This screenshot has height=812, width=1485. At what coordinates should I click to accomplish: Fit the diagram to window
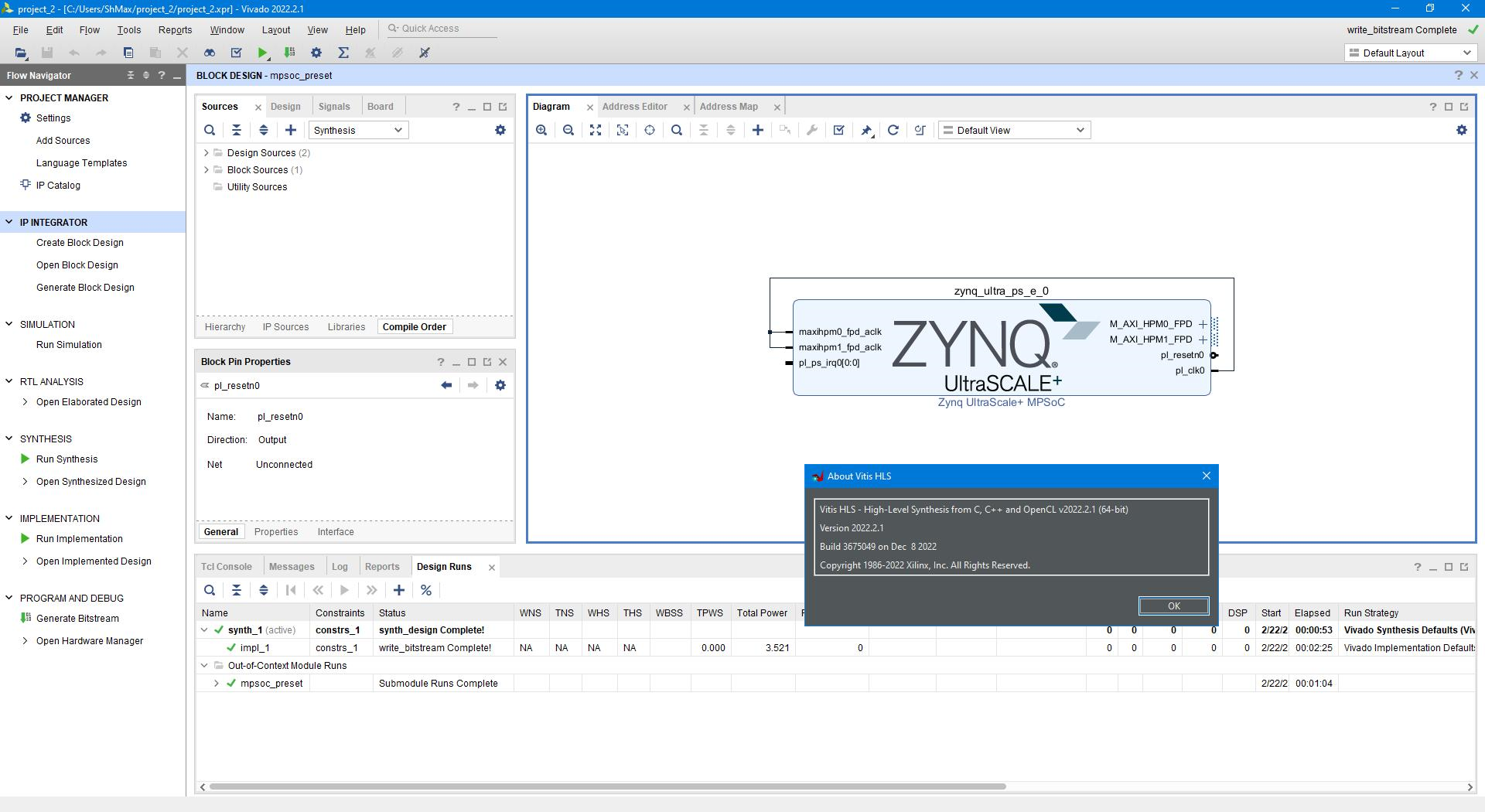click(x=596, y=130)
